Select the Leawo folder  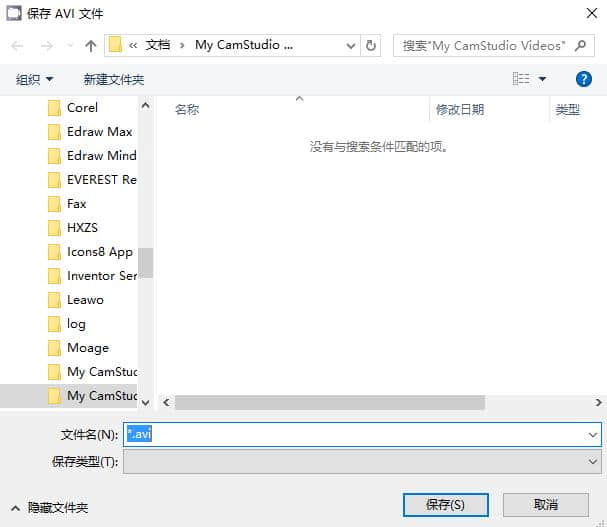click(85, 300)
